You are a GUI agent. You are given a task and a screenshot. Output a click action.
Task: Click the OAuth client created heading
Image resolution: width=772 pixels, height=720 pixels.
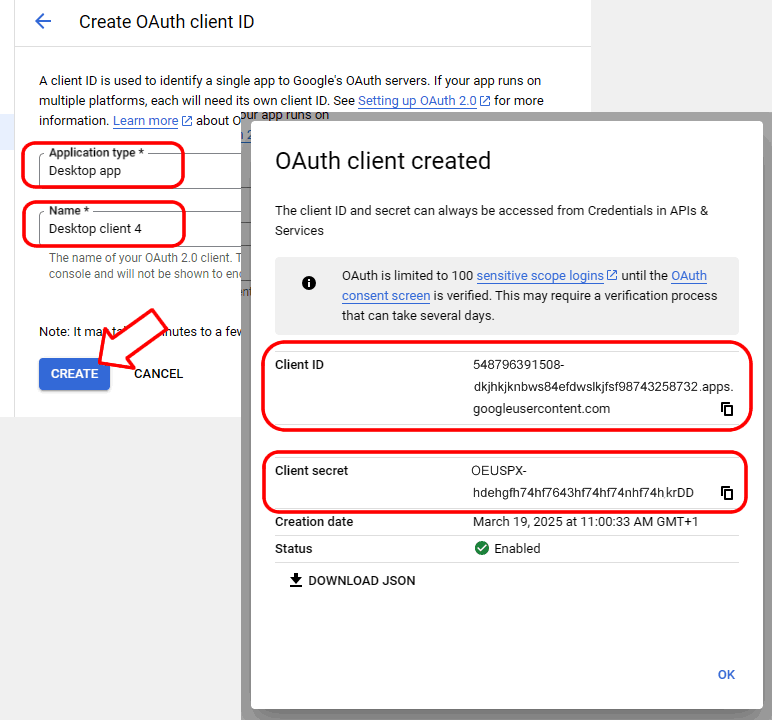pos(383,161)
